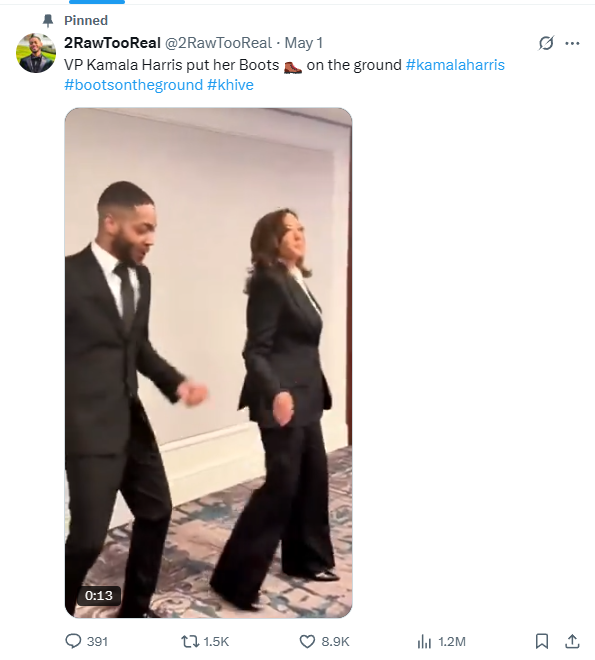Click the pushpin icon beside Pinned

[48, 20]
